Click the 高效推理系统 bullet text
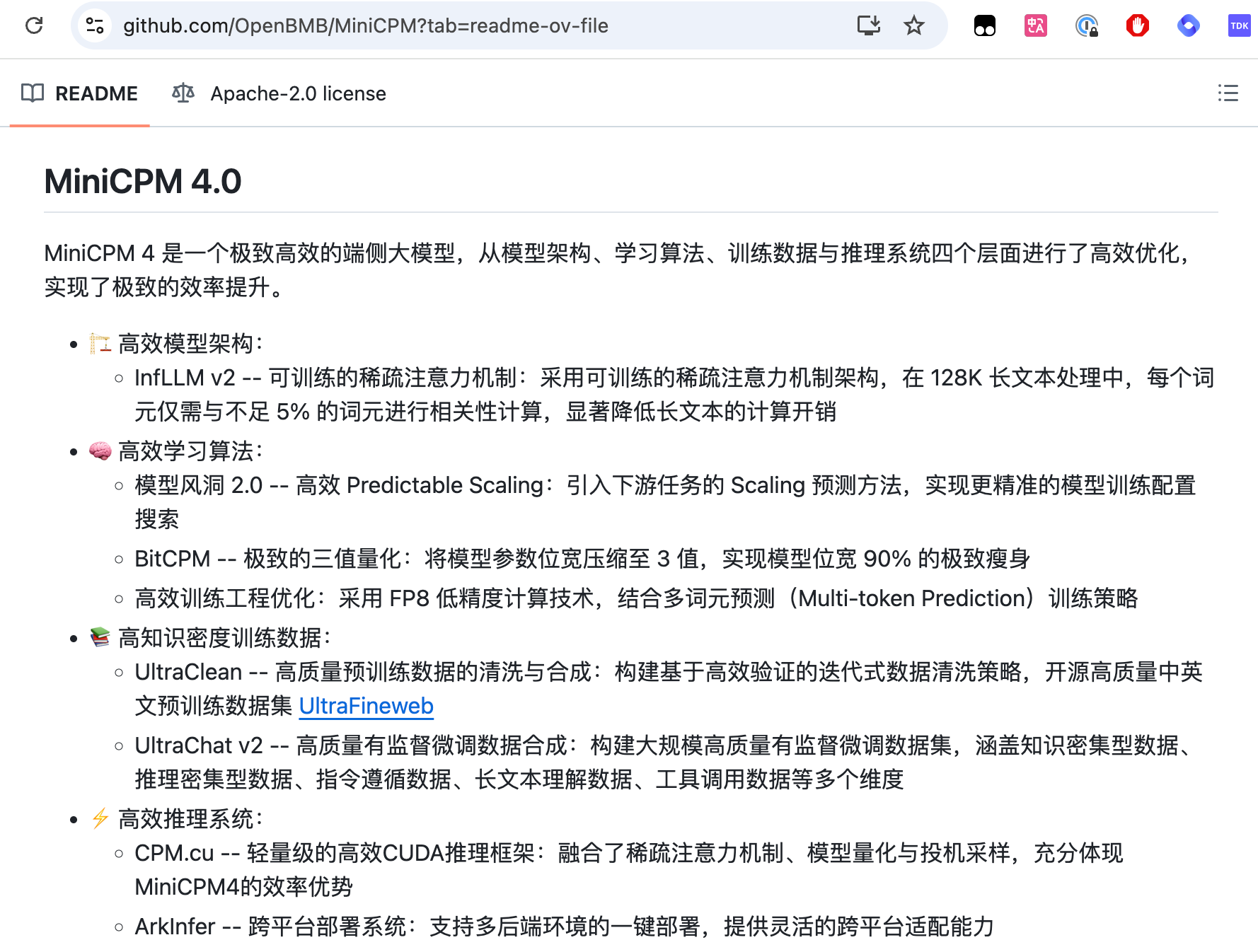Image resolution: width=1258 pixels, height=952 pixels. tap(191, 819)
